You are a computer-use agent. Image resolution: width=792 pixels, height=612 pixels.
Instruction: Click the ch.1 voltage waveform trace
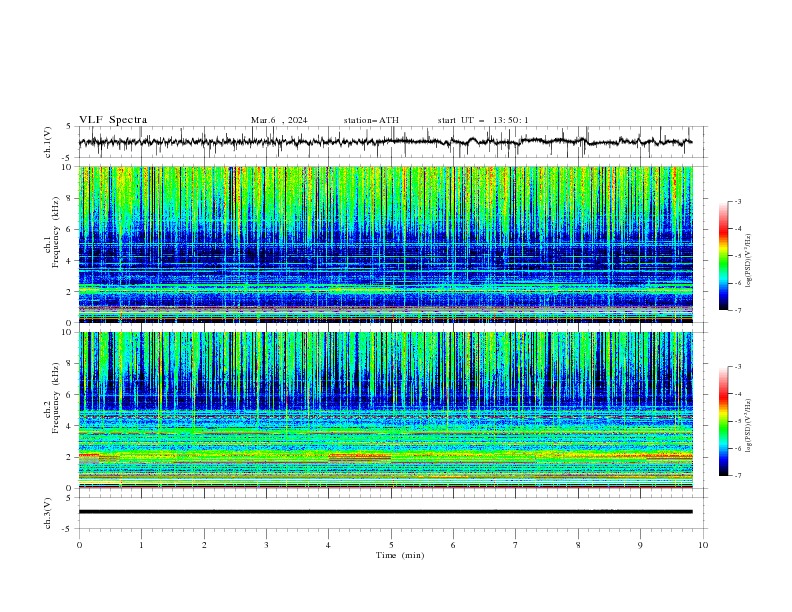(385, 142)
